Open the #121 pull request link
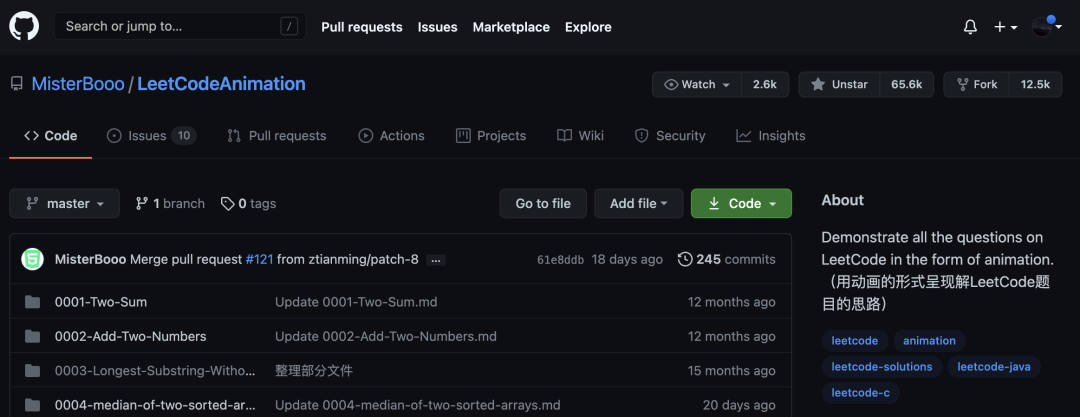Screen dimensions: 1080x417 click(x=259, y=259)
